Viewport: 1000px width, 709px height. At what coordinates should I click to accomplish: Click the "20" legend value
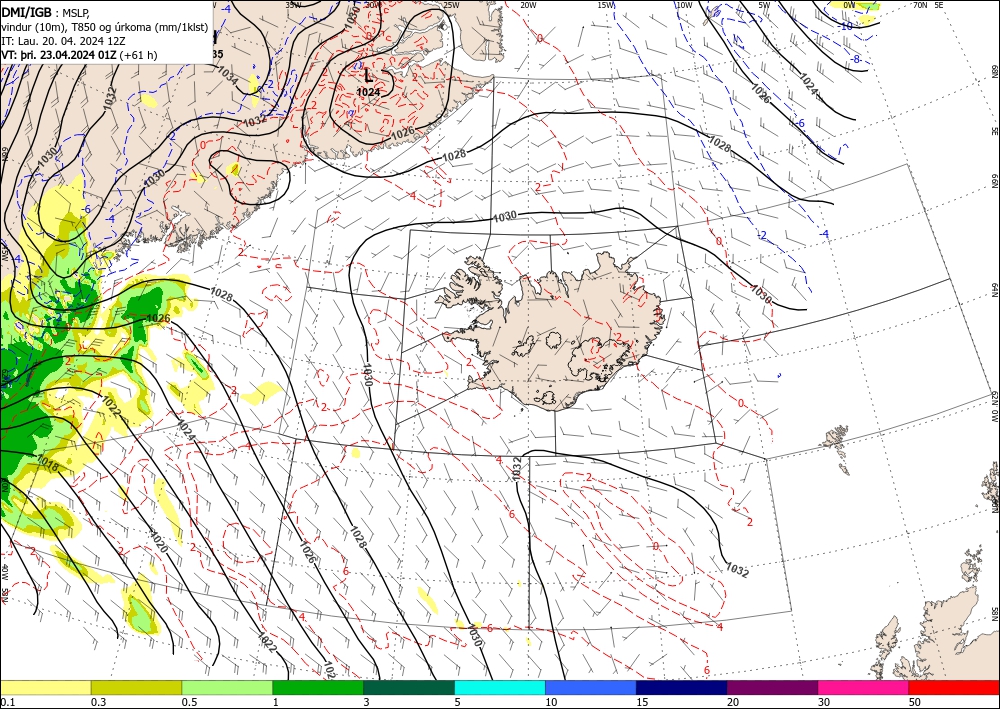pyautogui.click(x=733, y=702)
